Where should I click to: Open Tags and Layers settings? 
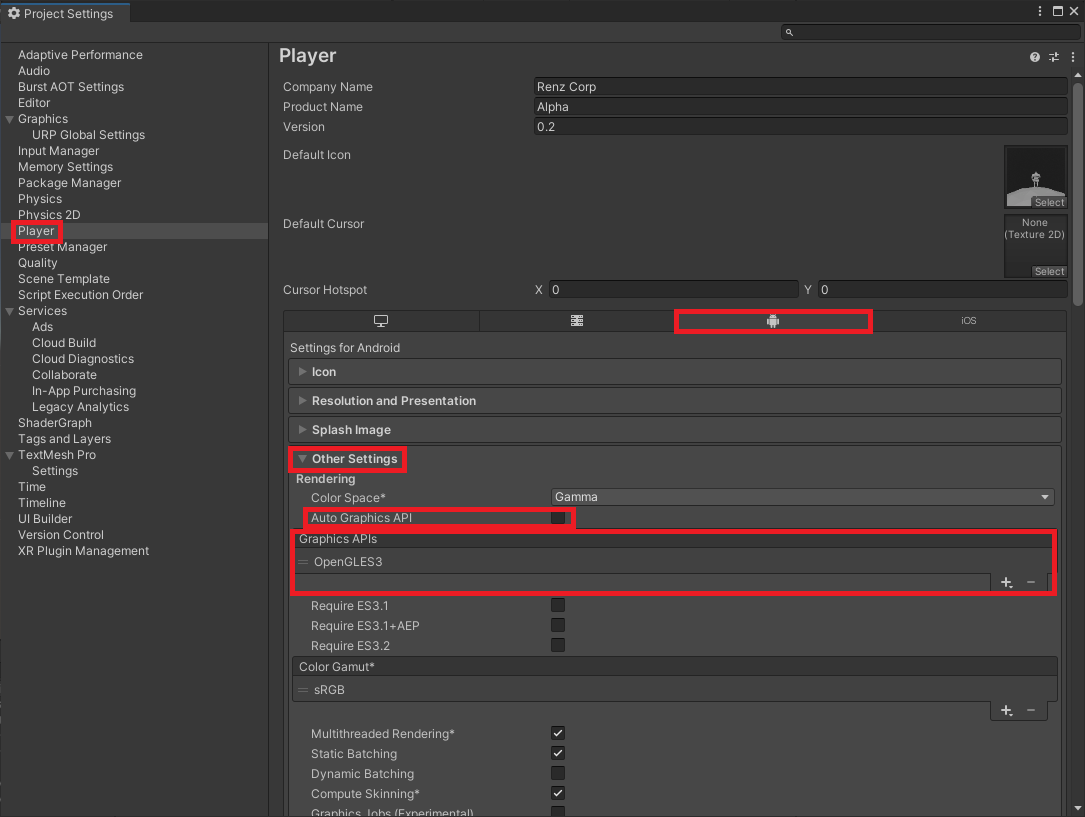tap(64, 439)
